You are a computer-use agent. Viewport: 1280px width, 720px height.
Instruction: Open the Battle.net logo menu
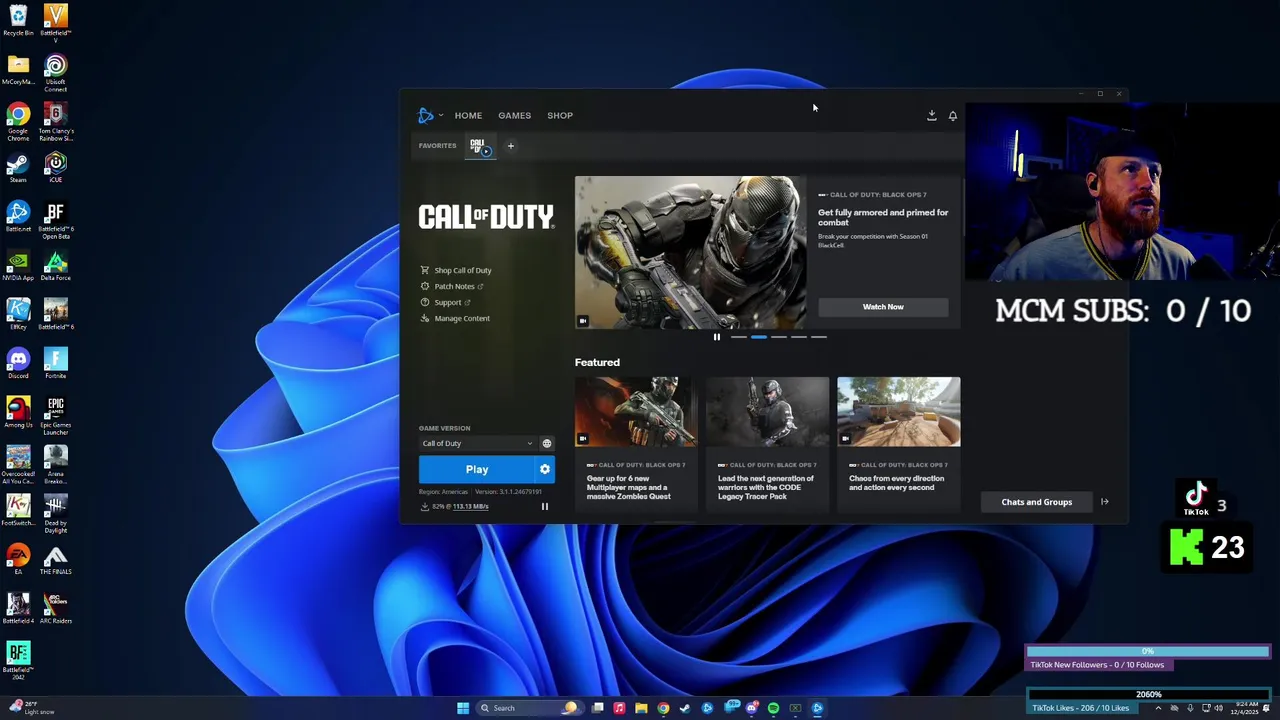(429, 115)
